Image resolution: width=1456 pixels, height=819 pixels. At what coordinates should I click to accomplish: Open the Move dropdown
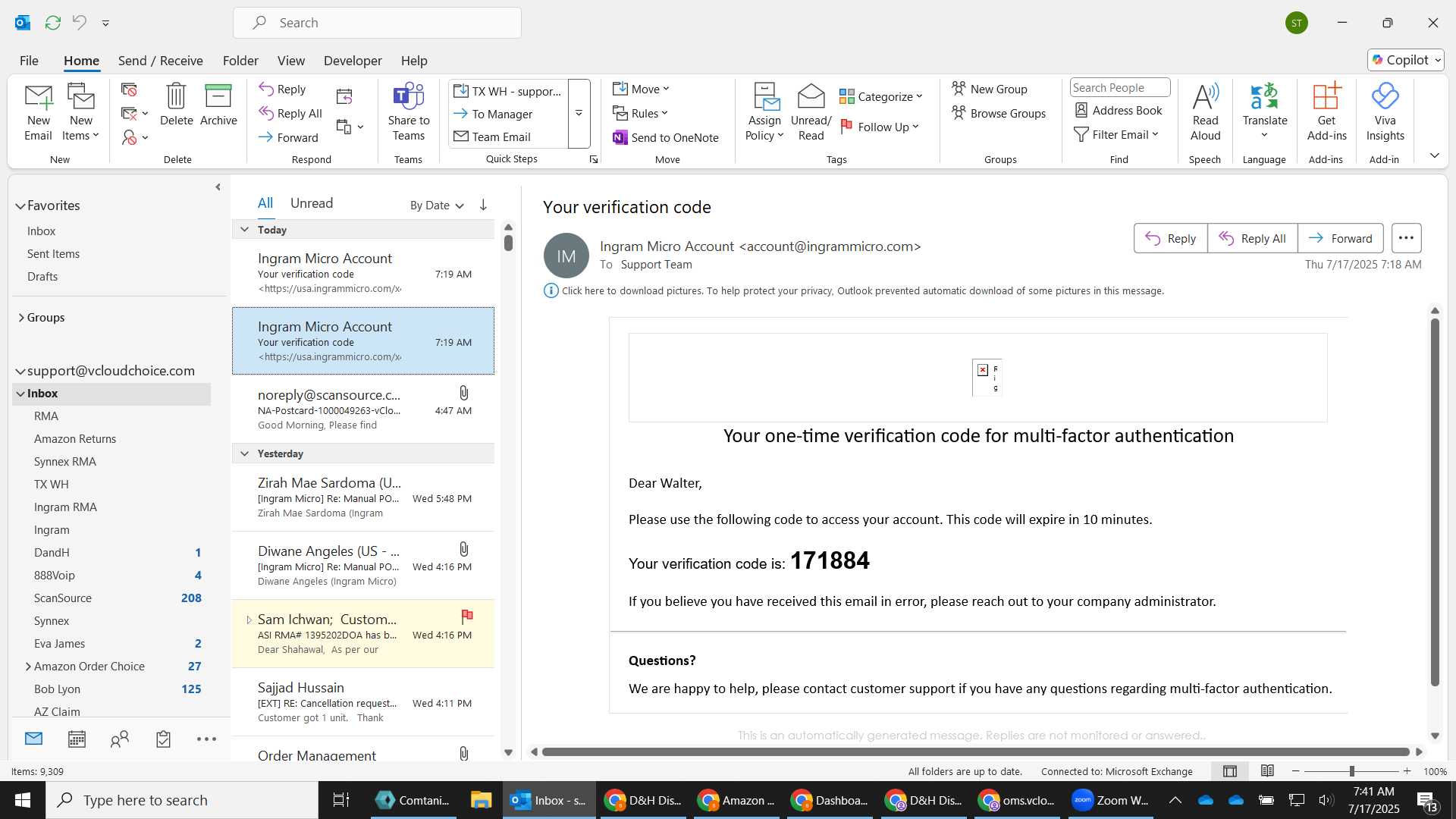(x=642, y=89)
